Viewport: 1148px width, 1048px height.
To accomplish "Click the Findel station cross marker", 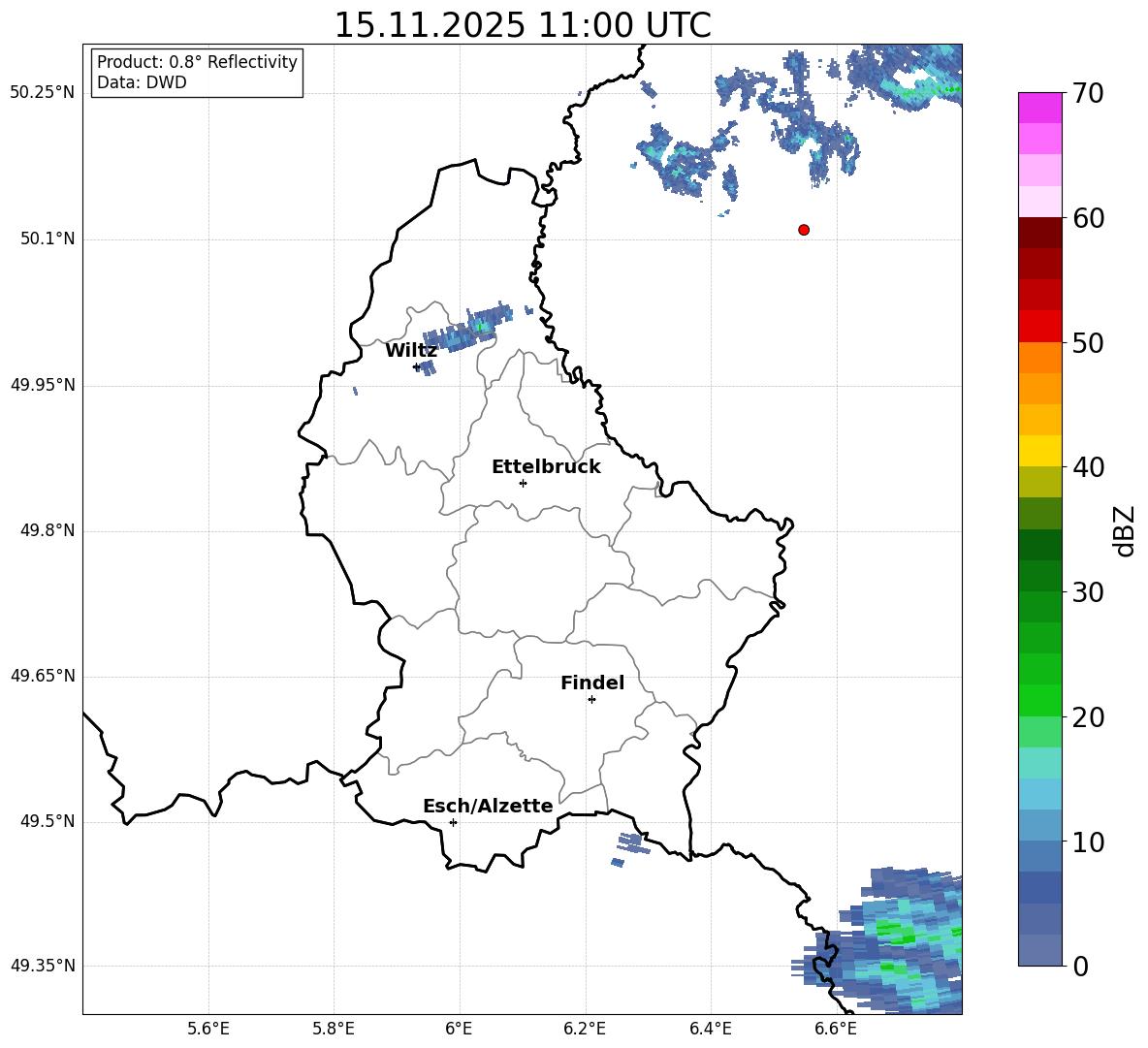I will click(x=591, y=700).
